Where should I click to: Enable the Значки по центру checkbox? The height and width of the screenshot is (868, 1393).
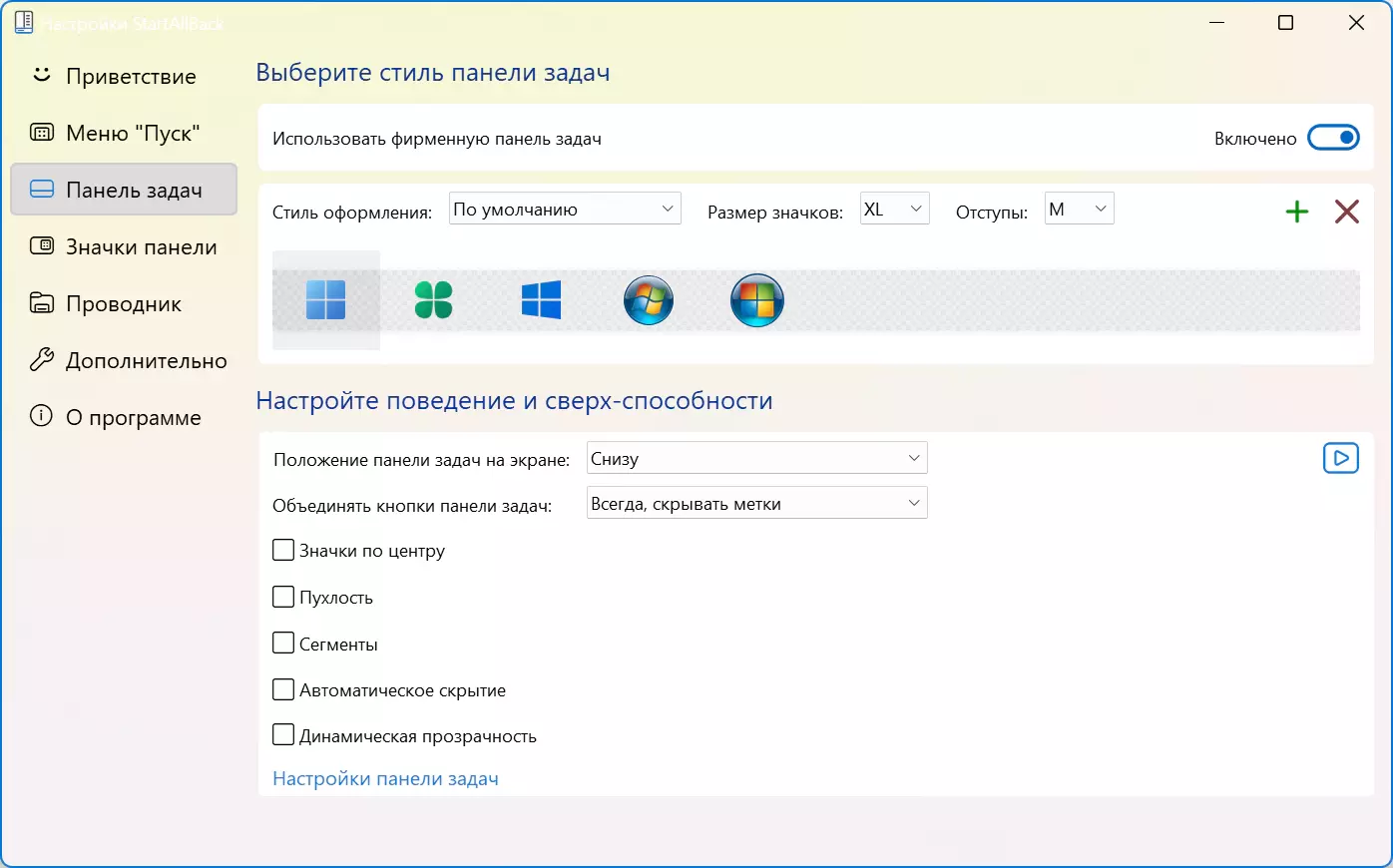(x=283, y=550)
